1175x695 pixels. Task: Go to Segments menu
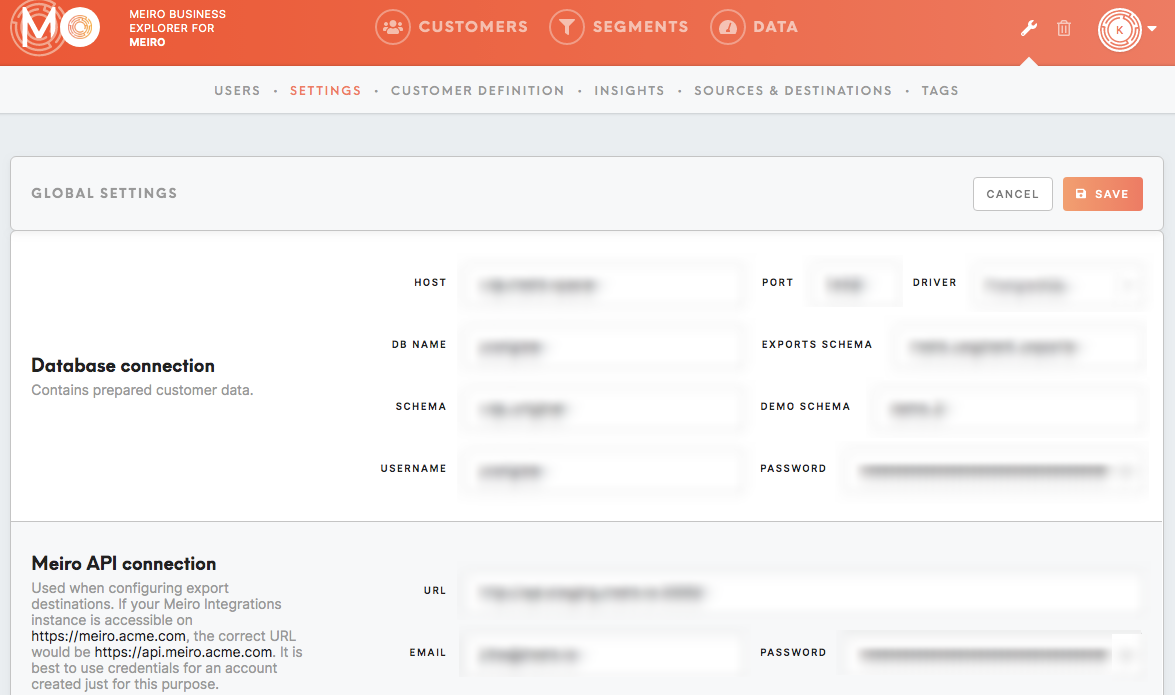[641, 27]
